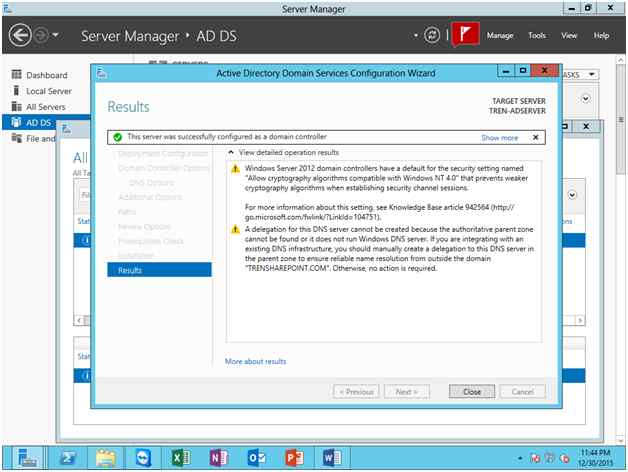Show hidden system tray icons

[520, 458]
